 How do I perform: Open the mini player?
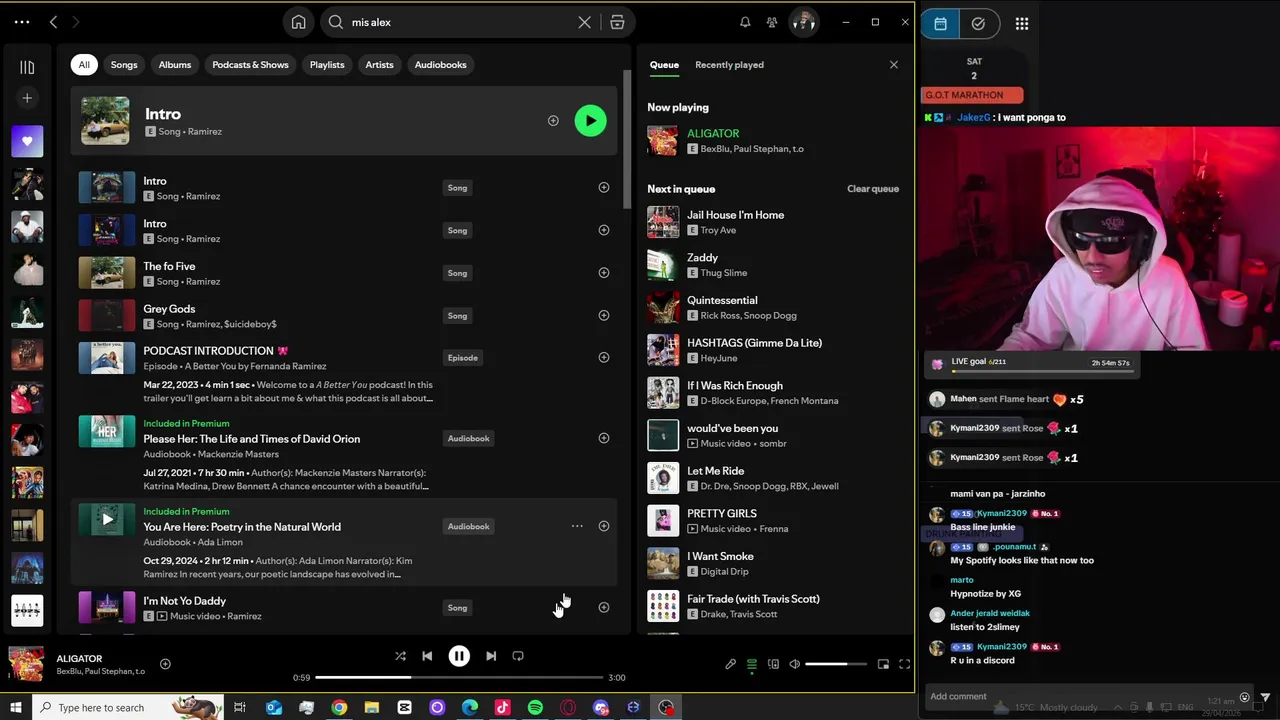tap(883, 664)
